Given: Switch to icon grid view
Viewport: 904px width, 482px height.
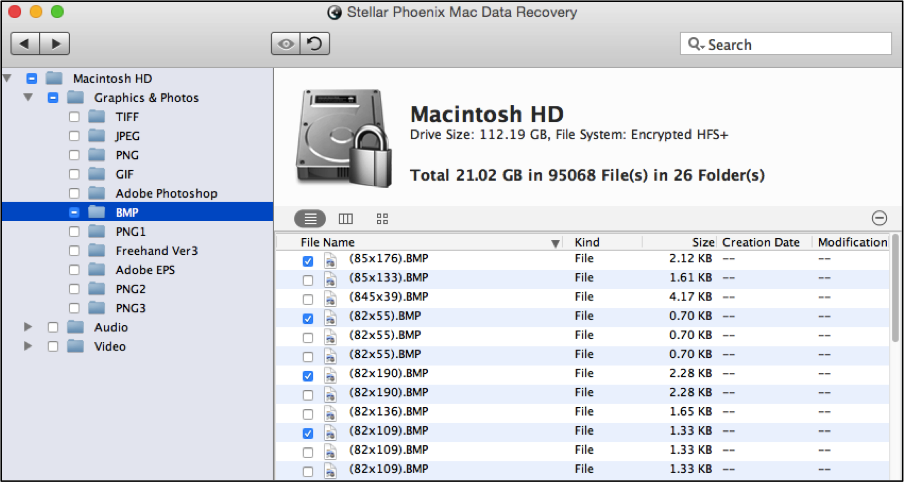Looking at the screenshot, I should pos(382,219).
